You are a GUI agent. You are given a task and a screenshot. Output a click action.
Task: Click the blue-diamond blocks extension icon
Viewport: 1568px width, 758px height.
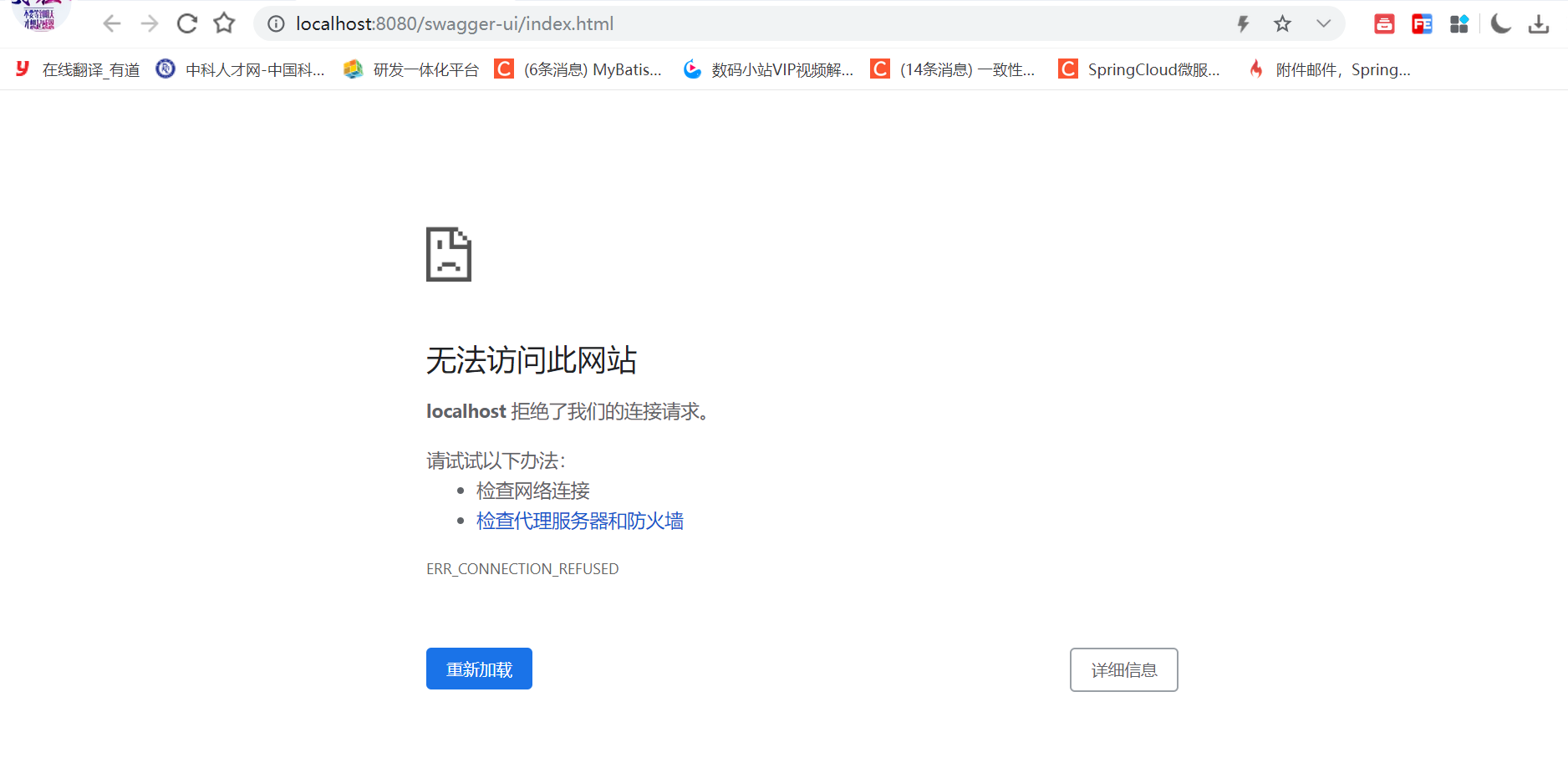(x=1459, y=23)
